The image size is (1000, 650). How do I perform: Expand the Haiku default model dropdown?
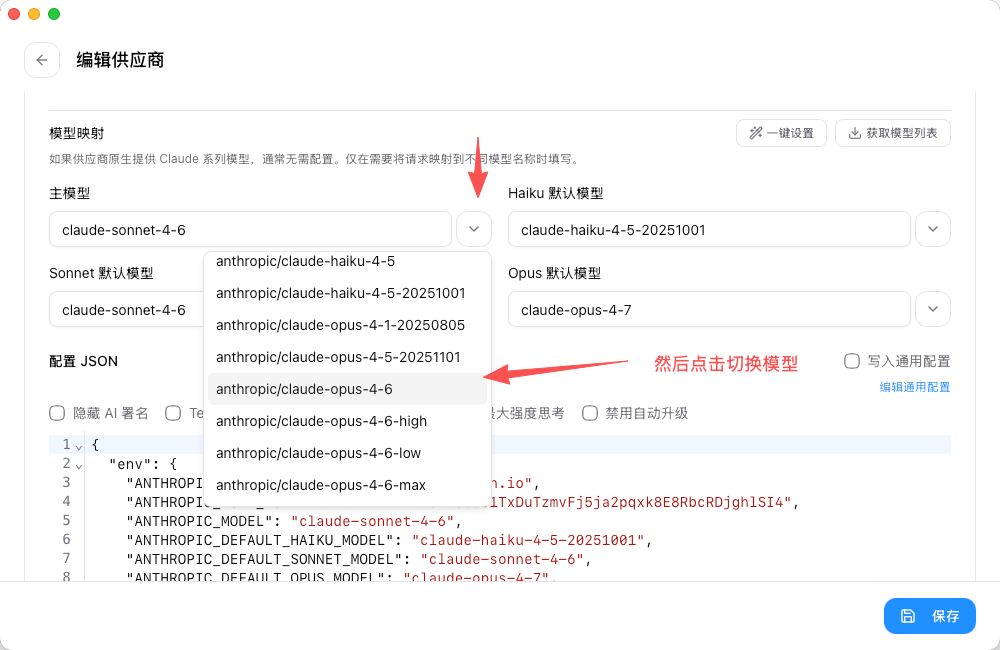click(x=933, y=229)
